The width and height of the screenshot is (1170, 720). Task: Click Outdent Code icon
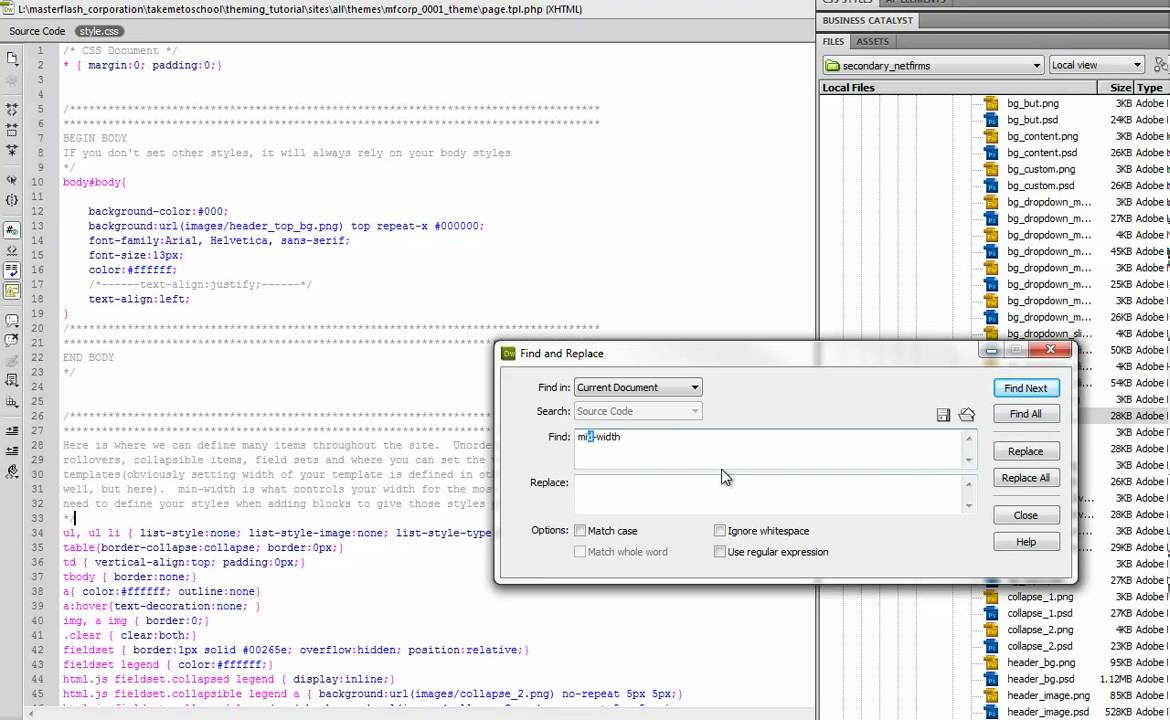pos(12,451)
